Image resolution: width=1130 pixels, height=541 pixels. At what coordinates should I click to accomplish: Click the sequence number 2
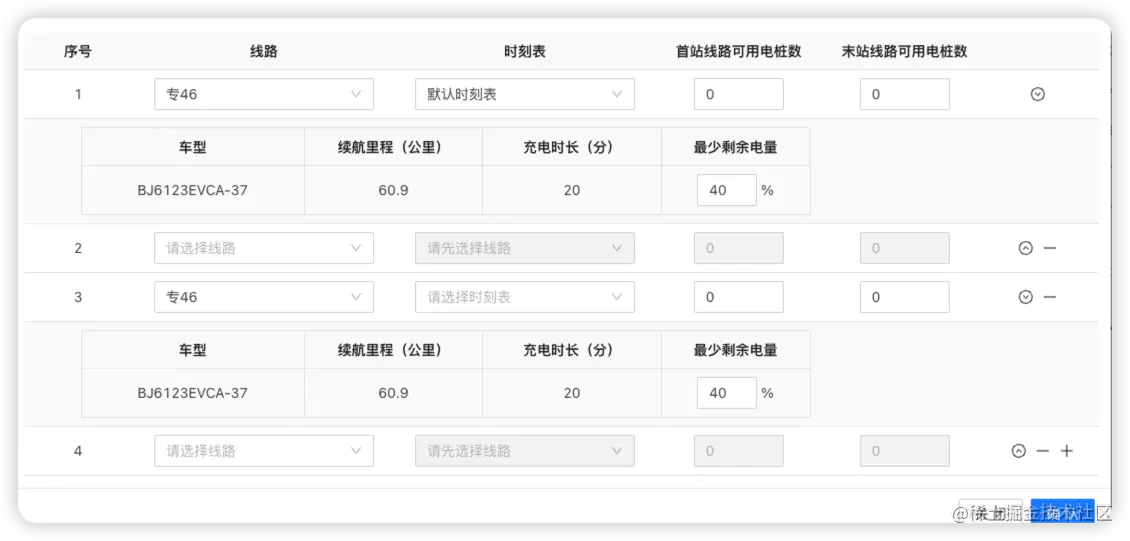tap(78, 248)
